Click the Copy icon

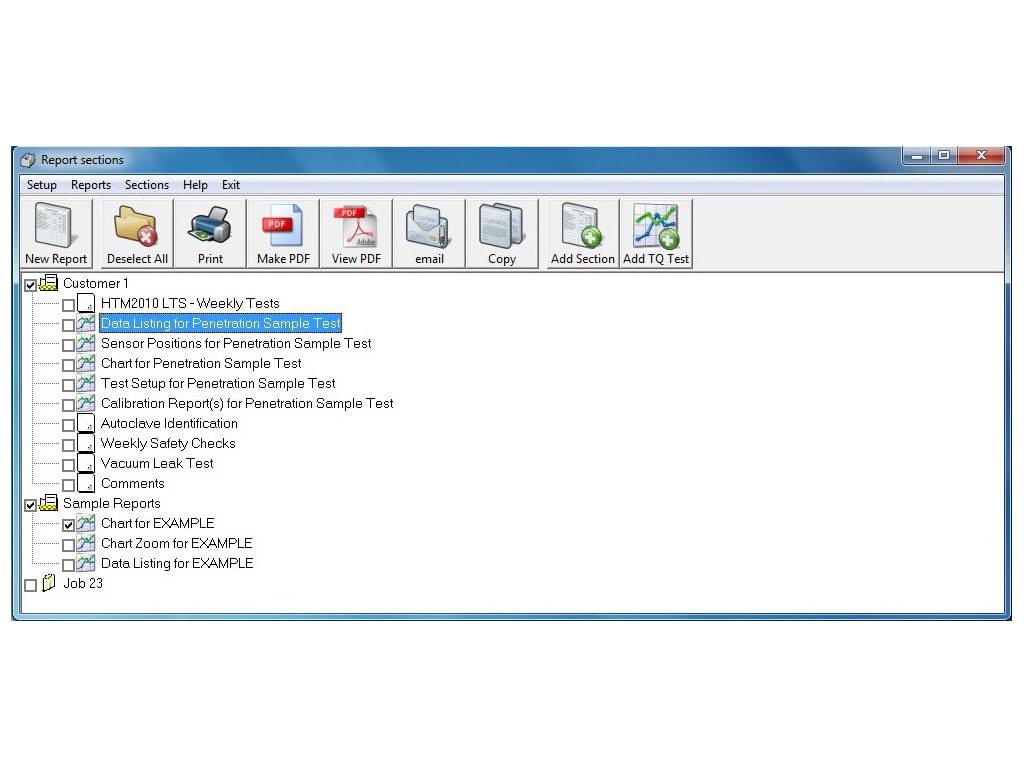501,230
